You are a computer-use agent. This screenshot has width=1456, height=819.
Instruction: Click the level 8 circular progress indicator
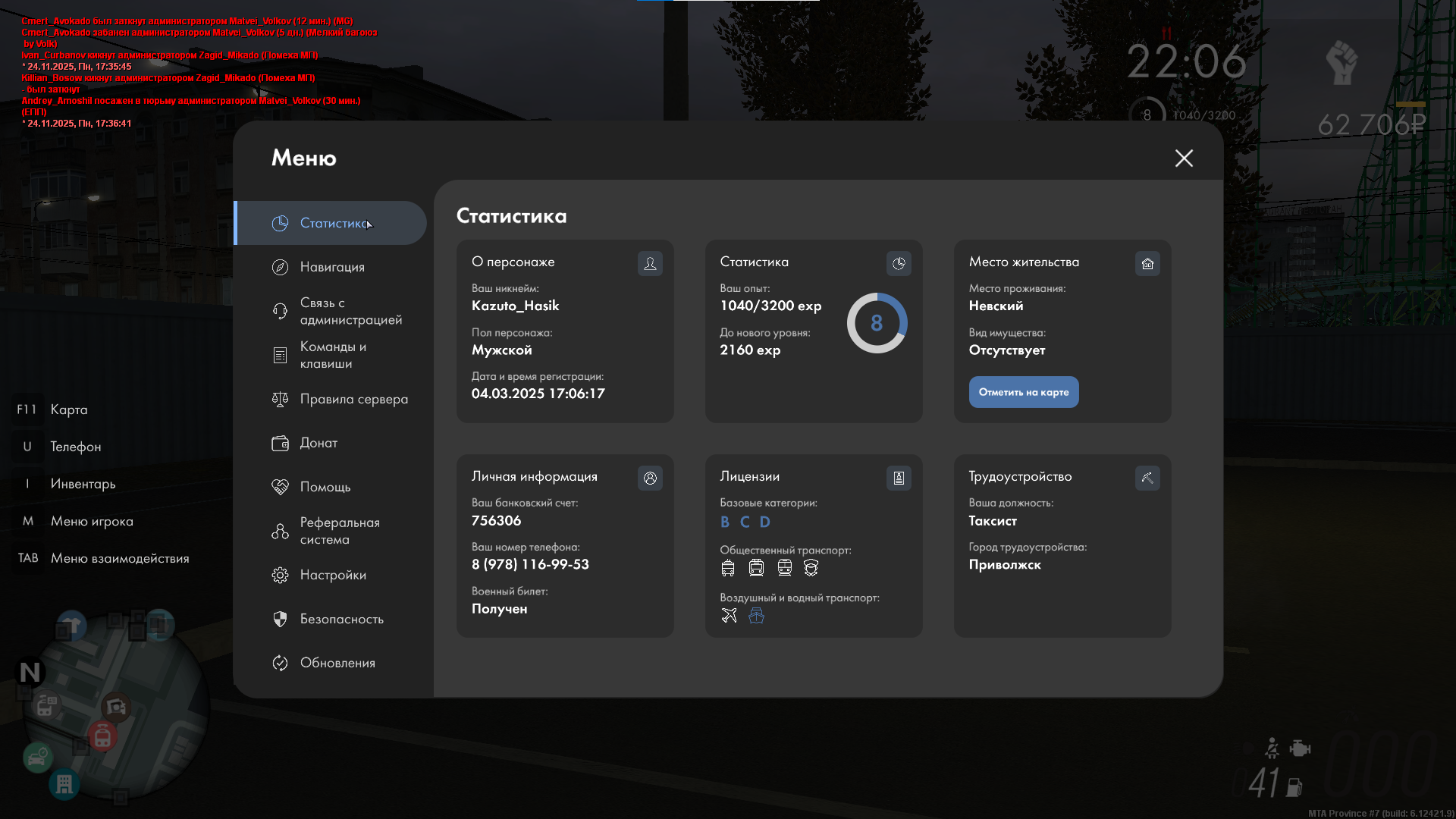coord(877,323)
